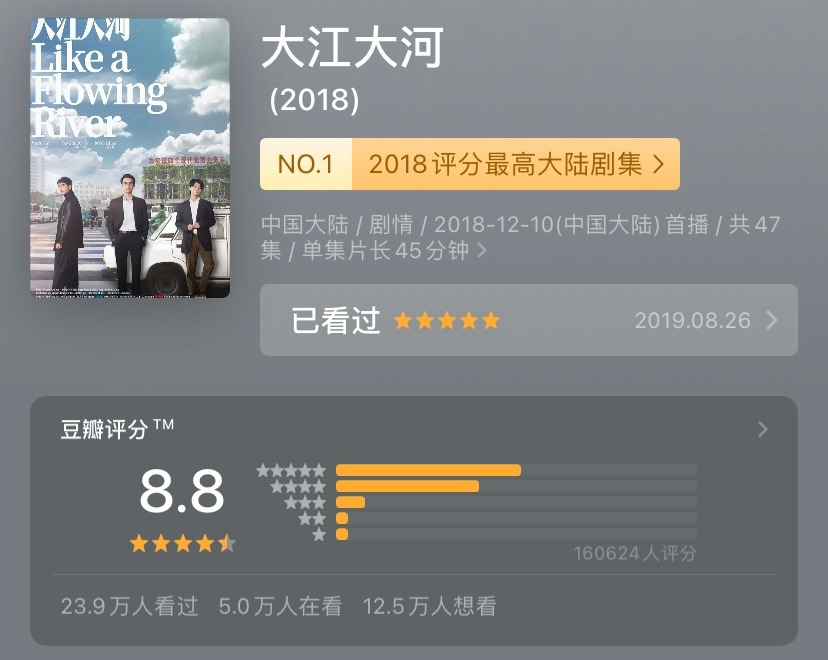Tap 23.9万人看过 watched count
Viewport: 828px width, 660px height.
pos(129,606)
